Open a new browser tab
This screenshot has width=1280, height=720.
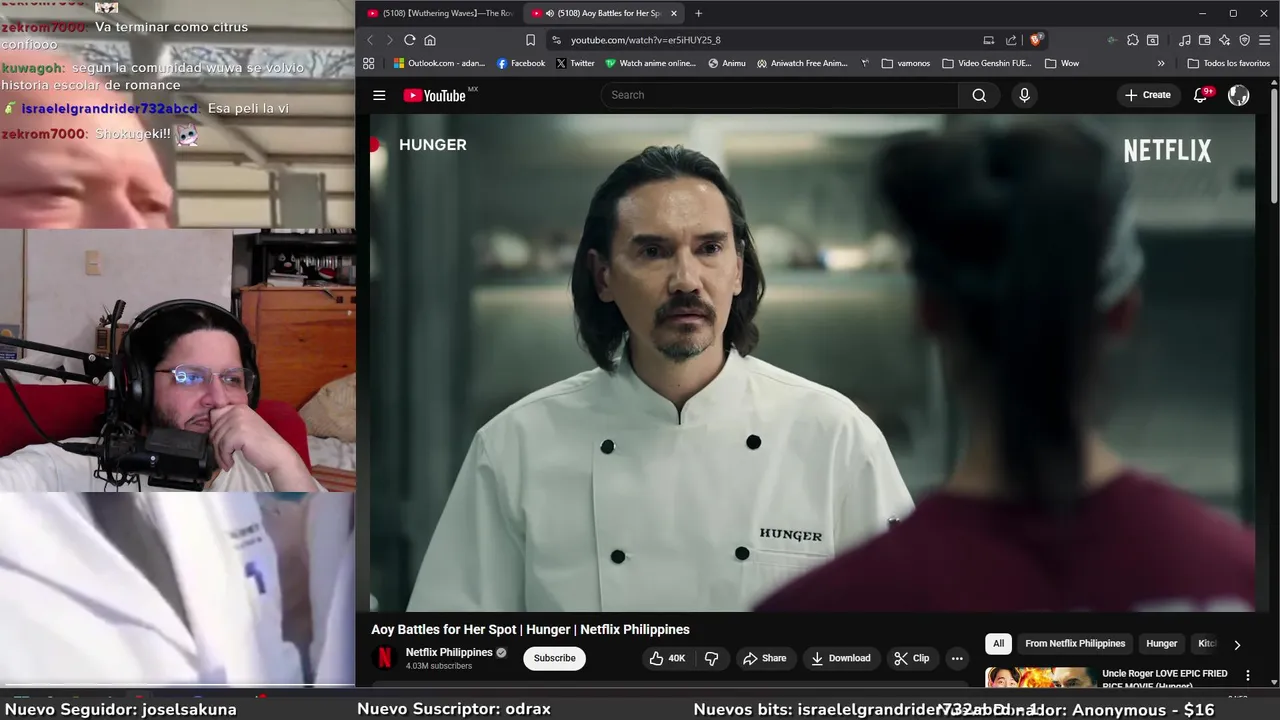point(698,13)
